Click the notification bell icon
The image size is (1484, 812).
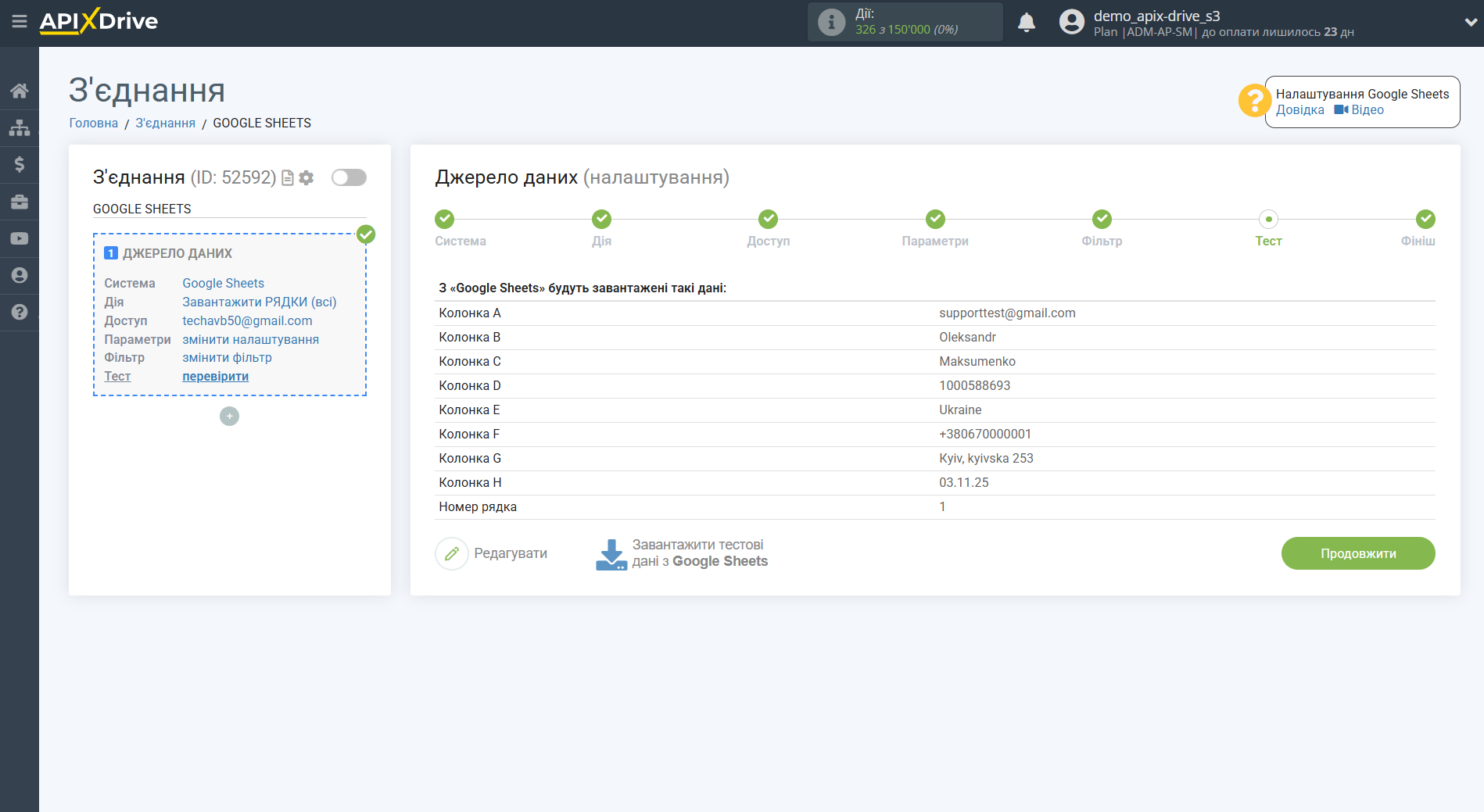(x=1026, y=23)
